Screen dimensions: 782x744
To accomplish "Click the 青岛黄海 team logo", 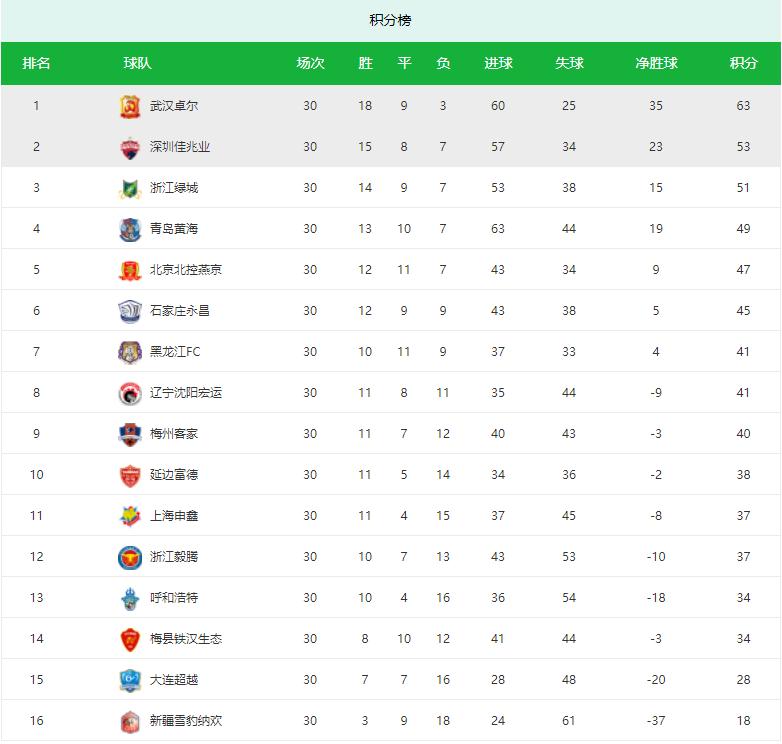I will point(130,229).
